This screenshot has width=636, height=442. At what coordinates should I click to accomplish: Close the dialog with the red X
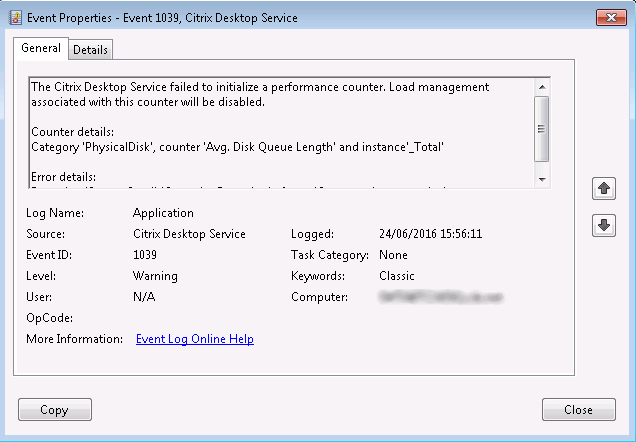point(611,17)
